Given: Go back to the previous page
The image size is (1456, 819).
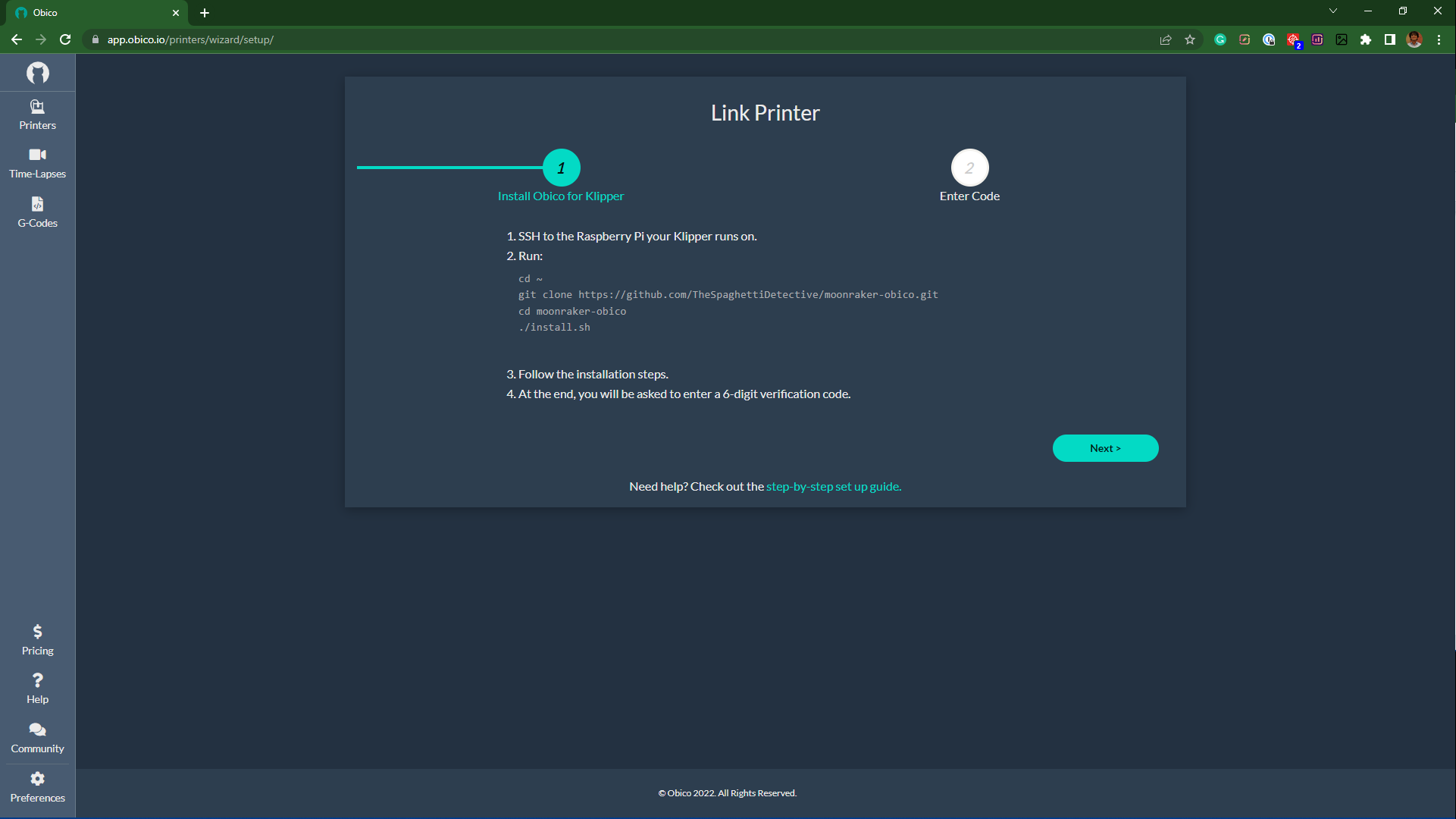Looking at the screenshot, I should pyautogui.click(x=16, y=39).
